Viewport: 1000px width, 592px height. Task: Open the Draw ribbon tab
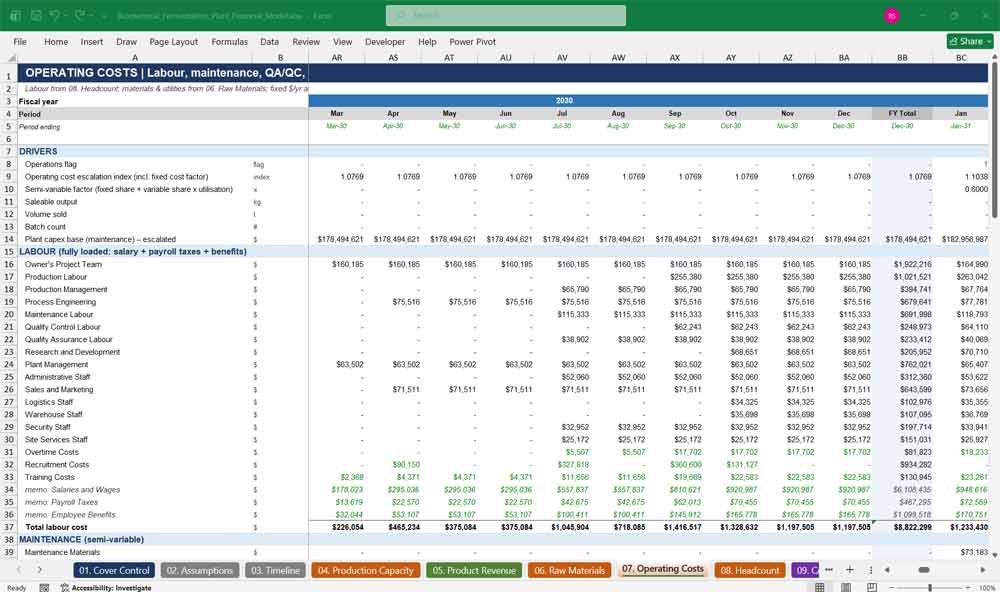[126, 41]
